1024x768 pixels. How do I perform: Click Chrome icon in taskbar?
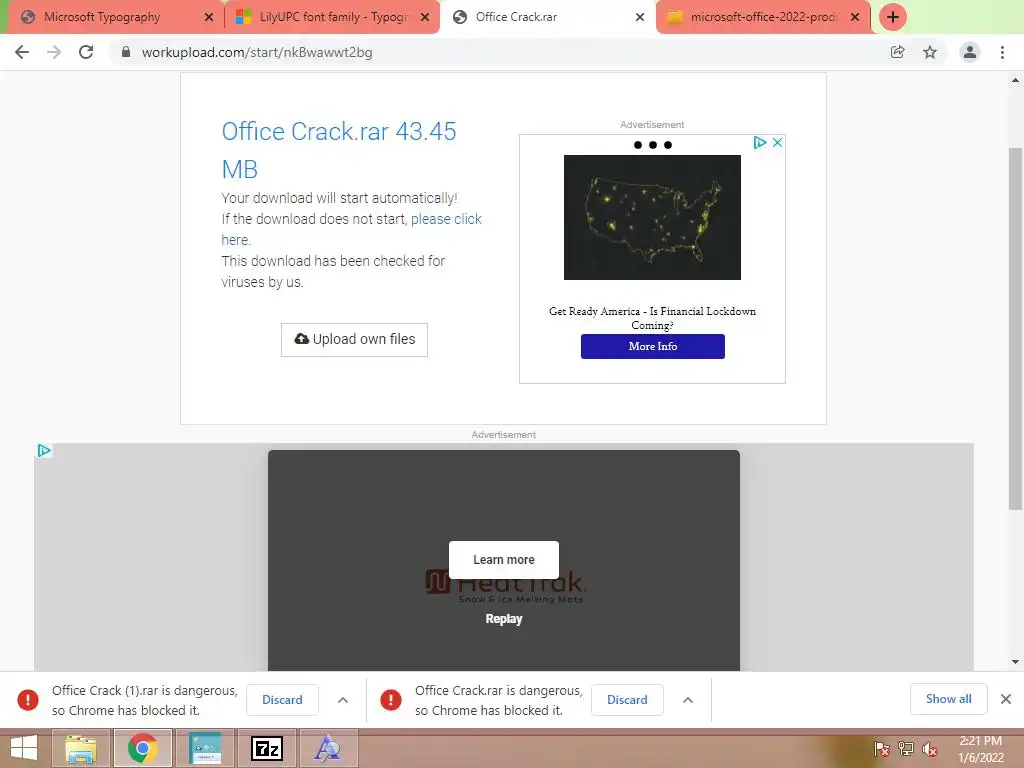tap(142, 748)
